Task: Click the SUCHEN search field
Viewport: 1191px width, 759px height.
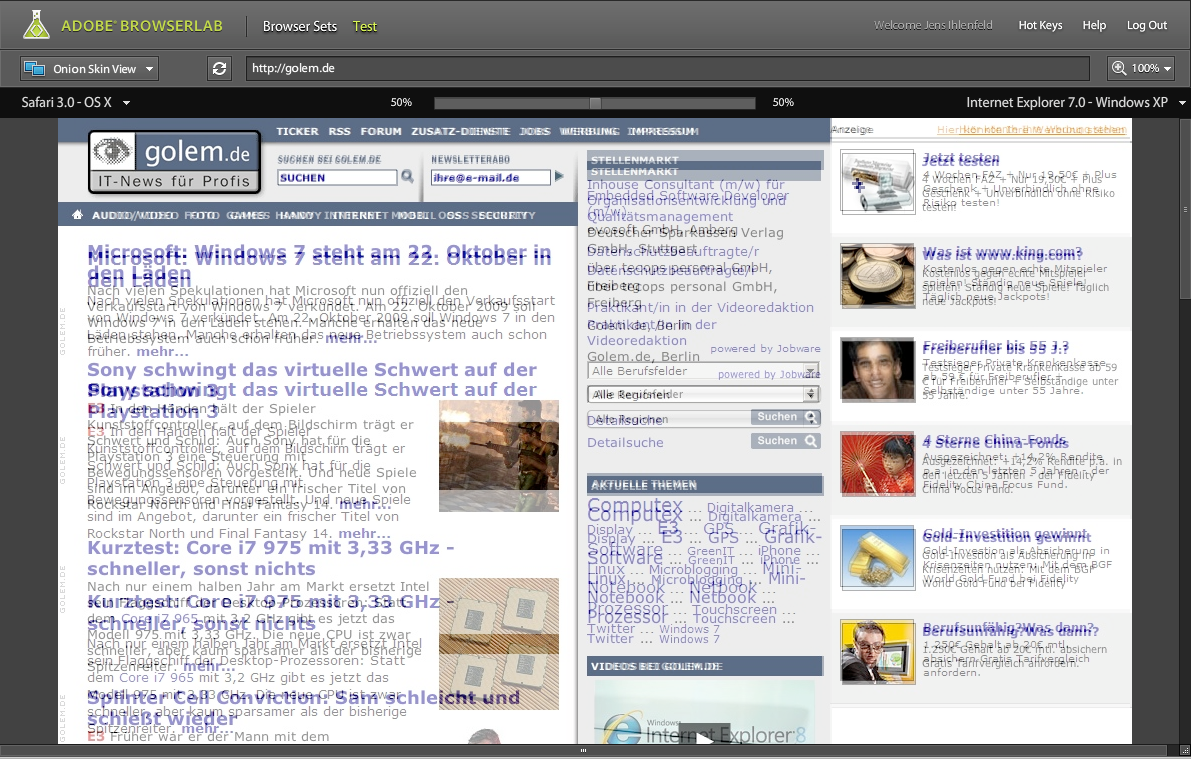Action: (x=337, y=177)
